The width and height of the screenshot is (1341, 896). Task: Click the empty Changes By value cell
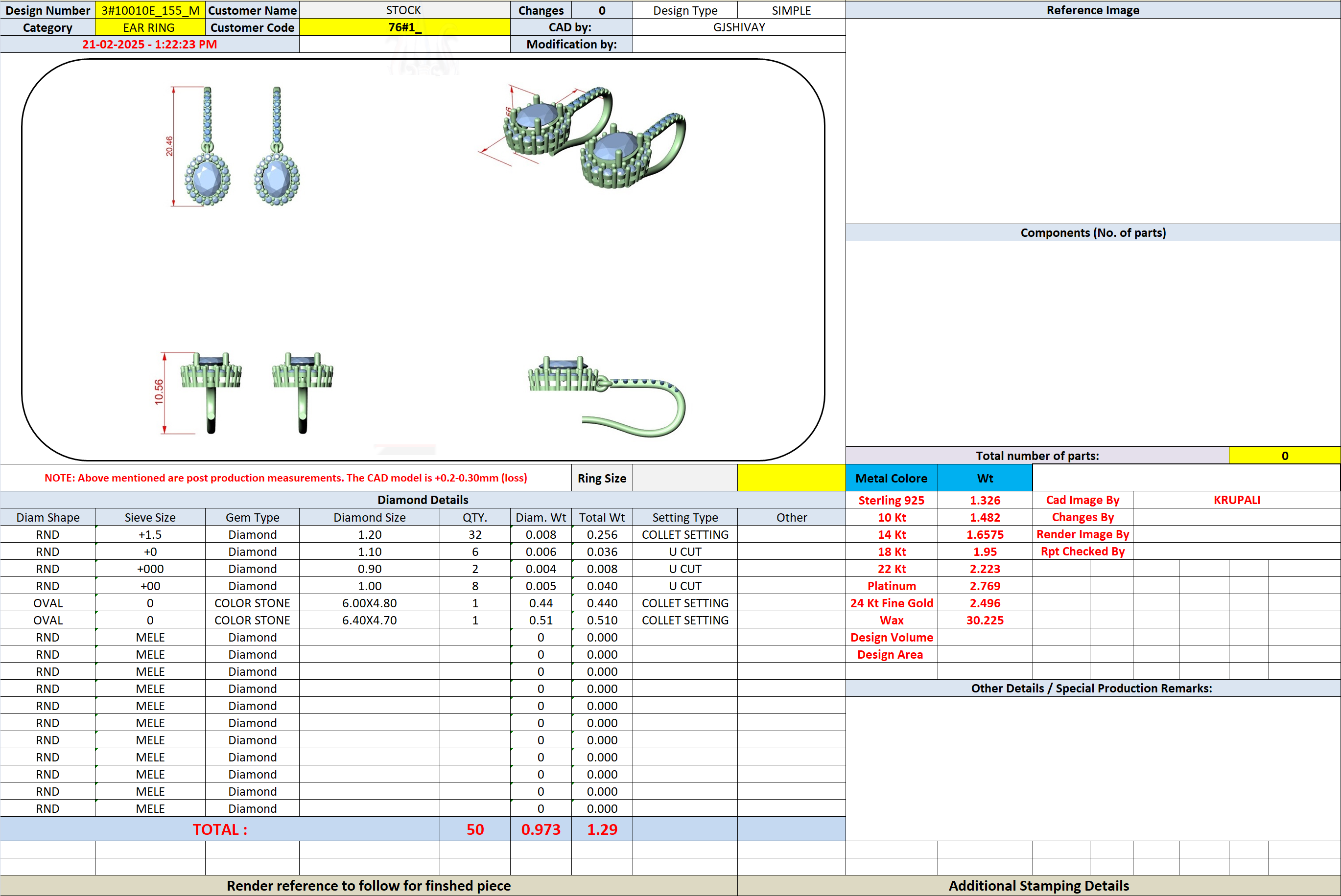click(x=1236, y=517)
